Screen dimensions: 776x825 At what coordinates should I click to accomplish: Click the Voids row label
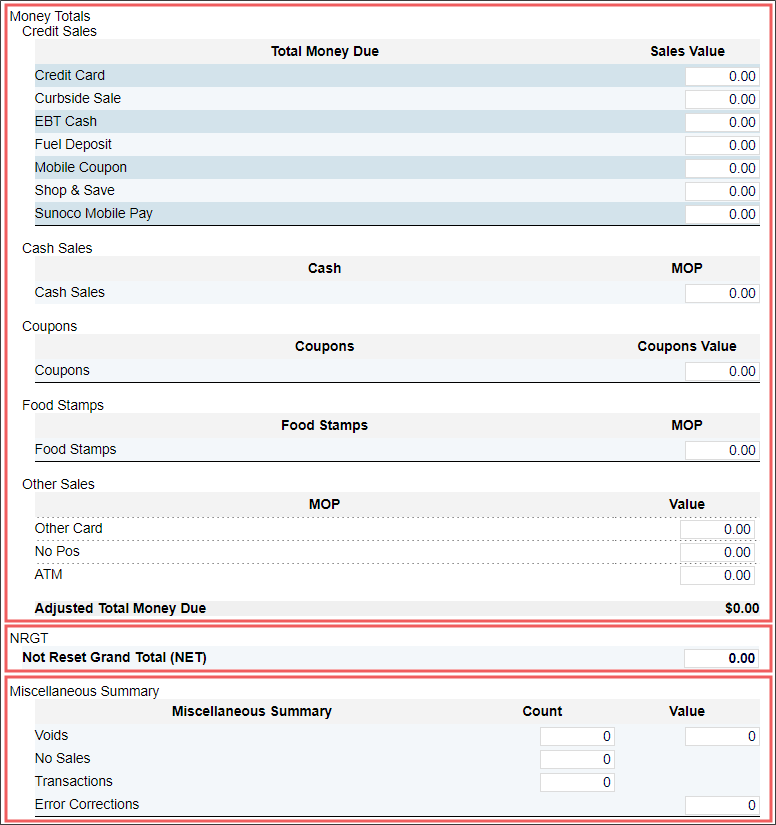click(x=52, y=736)
